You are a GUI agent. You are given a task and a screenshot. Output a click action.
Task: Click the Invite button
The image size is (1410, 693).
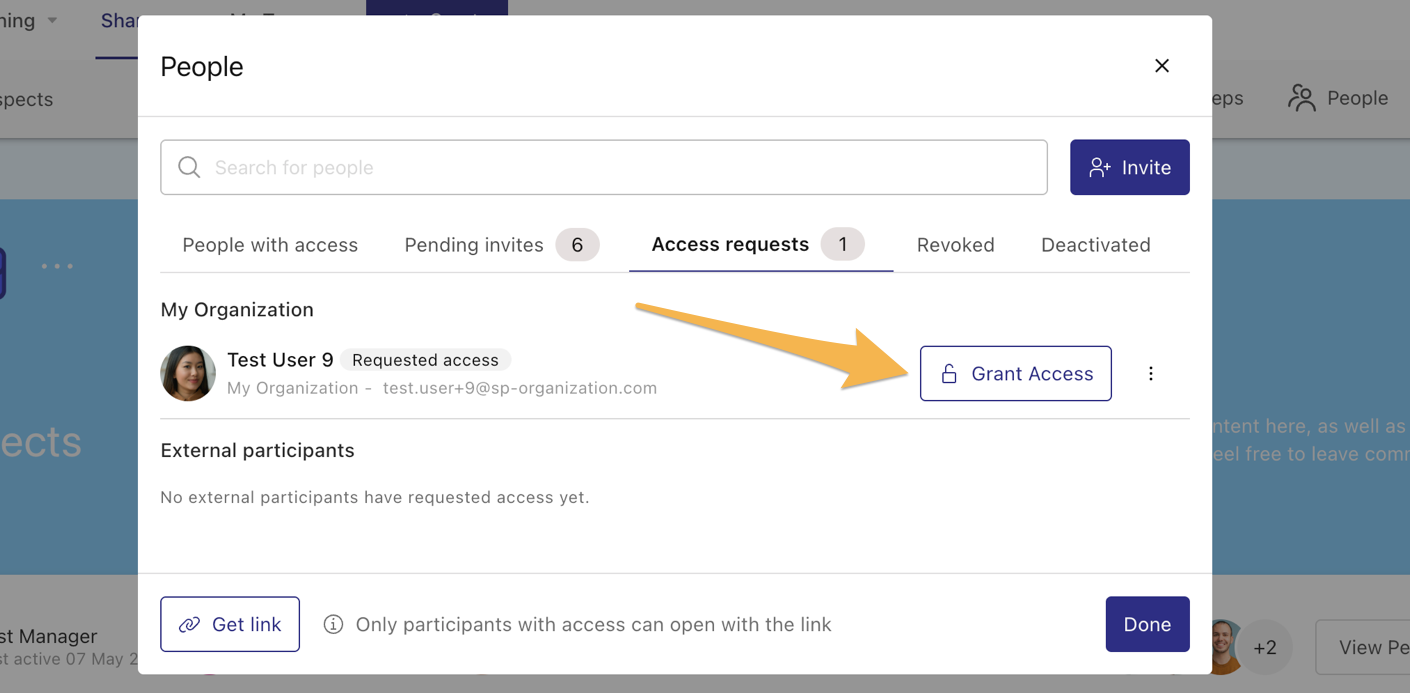click(1130, 167)
